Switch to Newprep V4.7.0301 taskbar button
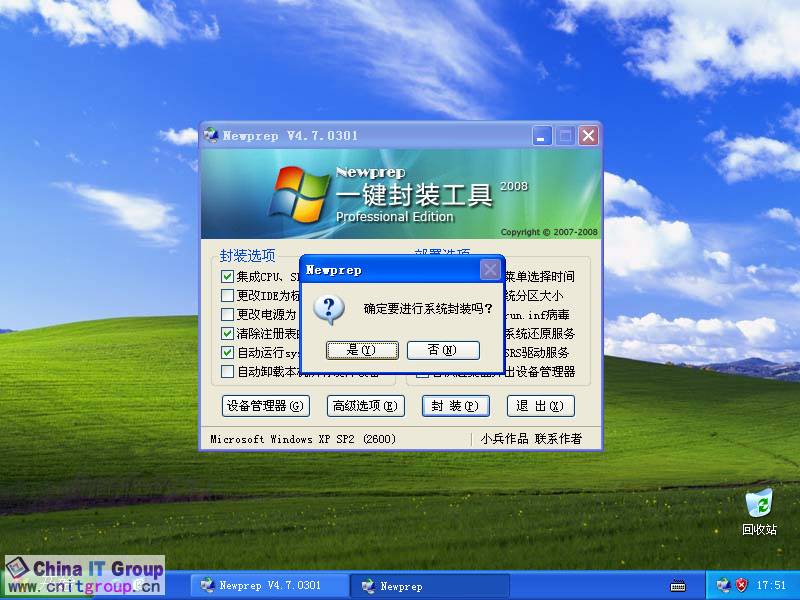The width and height of the screenshot is (800, 600). point(269,586)
